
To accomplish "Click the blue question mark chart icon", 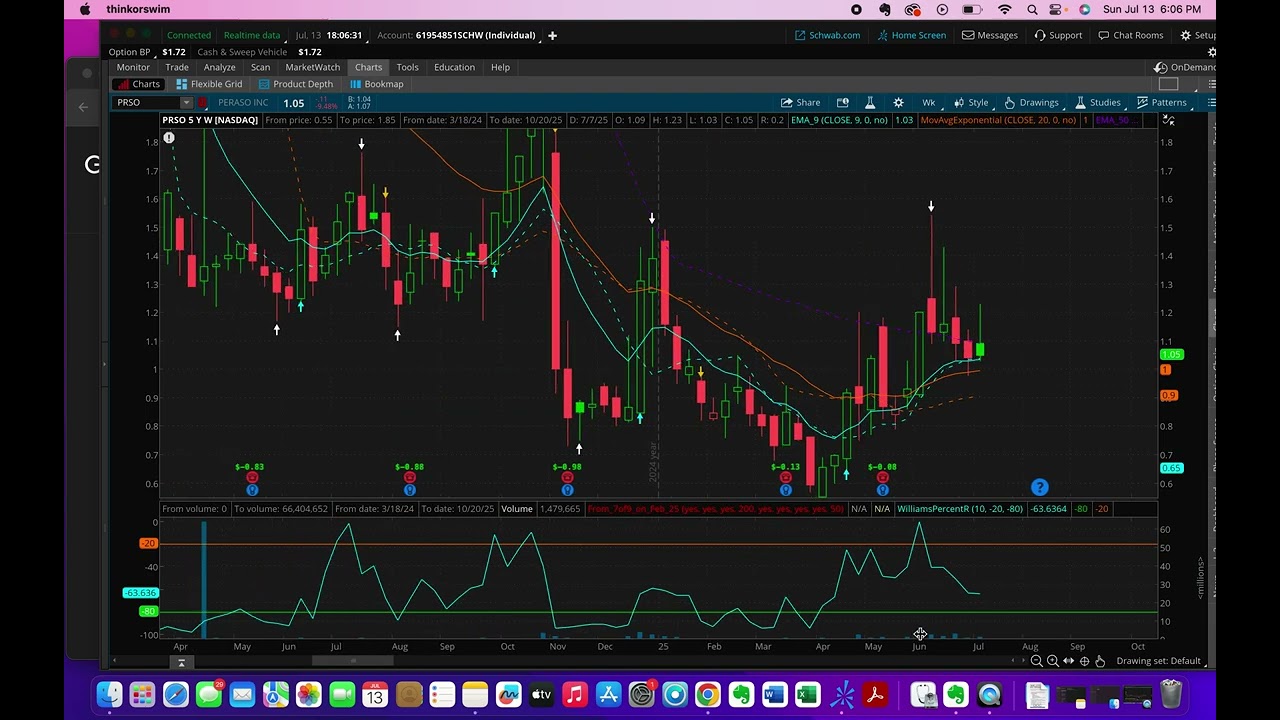I will pyautogui.click(x=1040, y=487).
